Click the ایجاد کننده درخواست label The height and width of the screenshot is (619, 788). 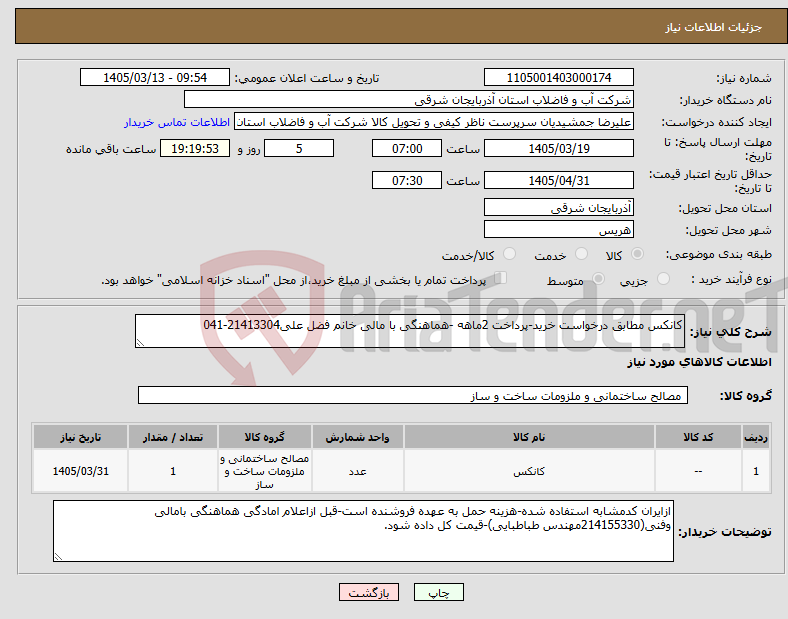click(x=716, y=122)
